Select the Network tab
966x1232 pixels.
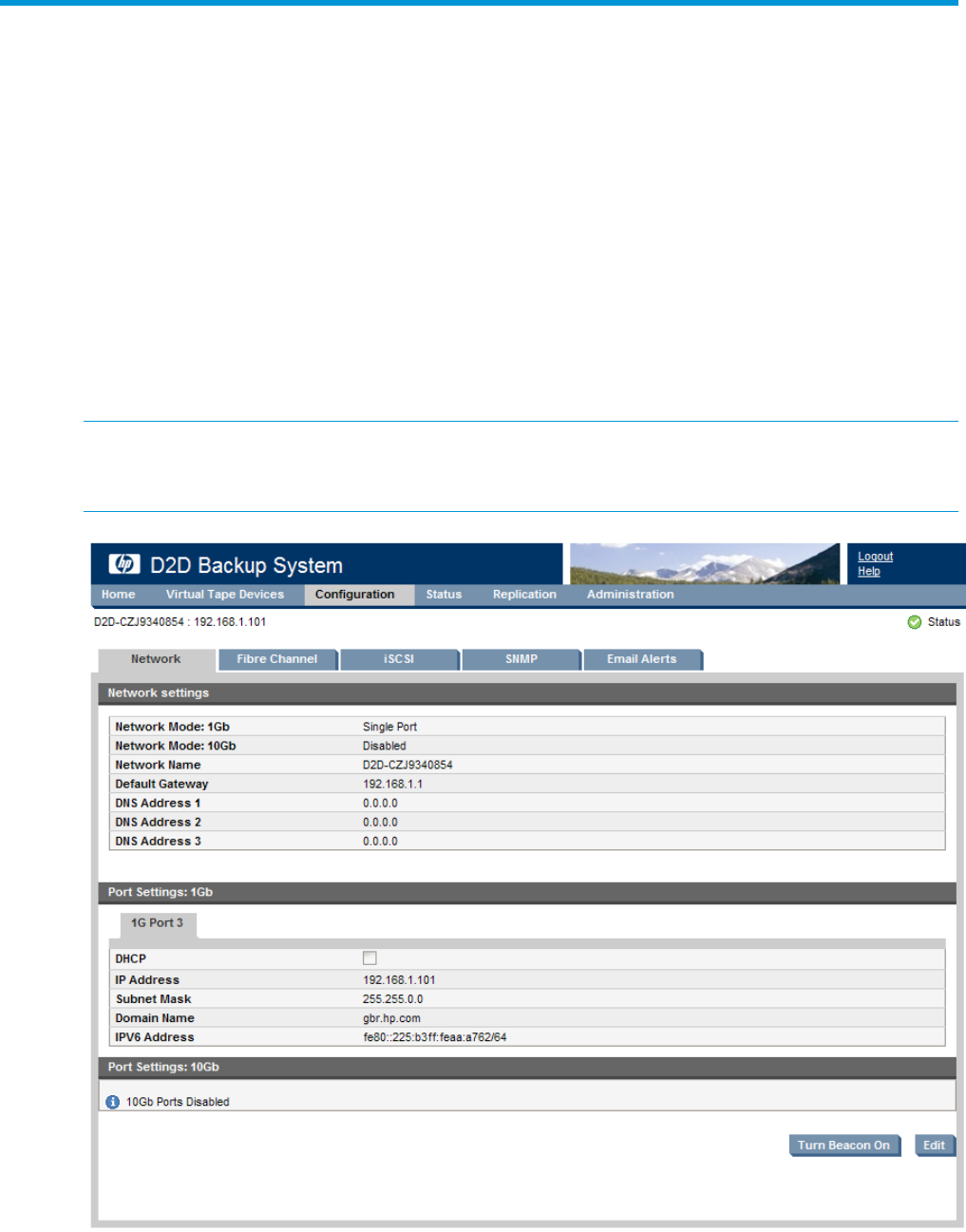click(156, 659)
